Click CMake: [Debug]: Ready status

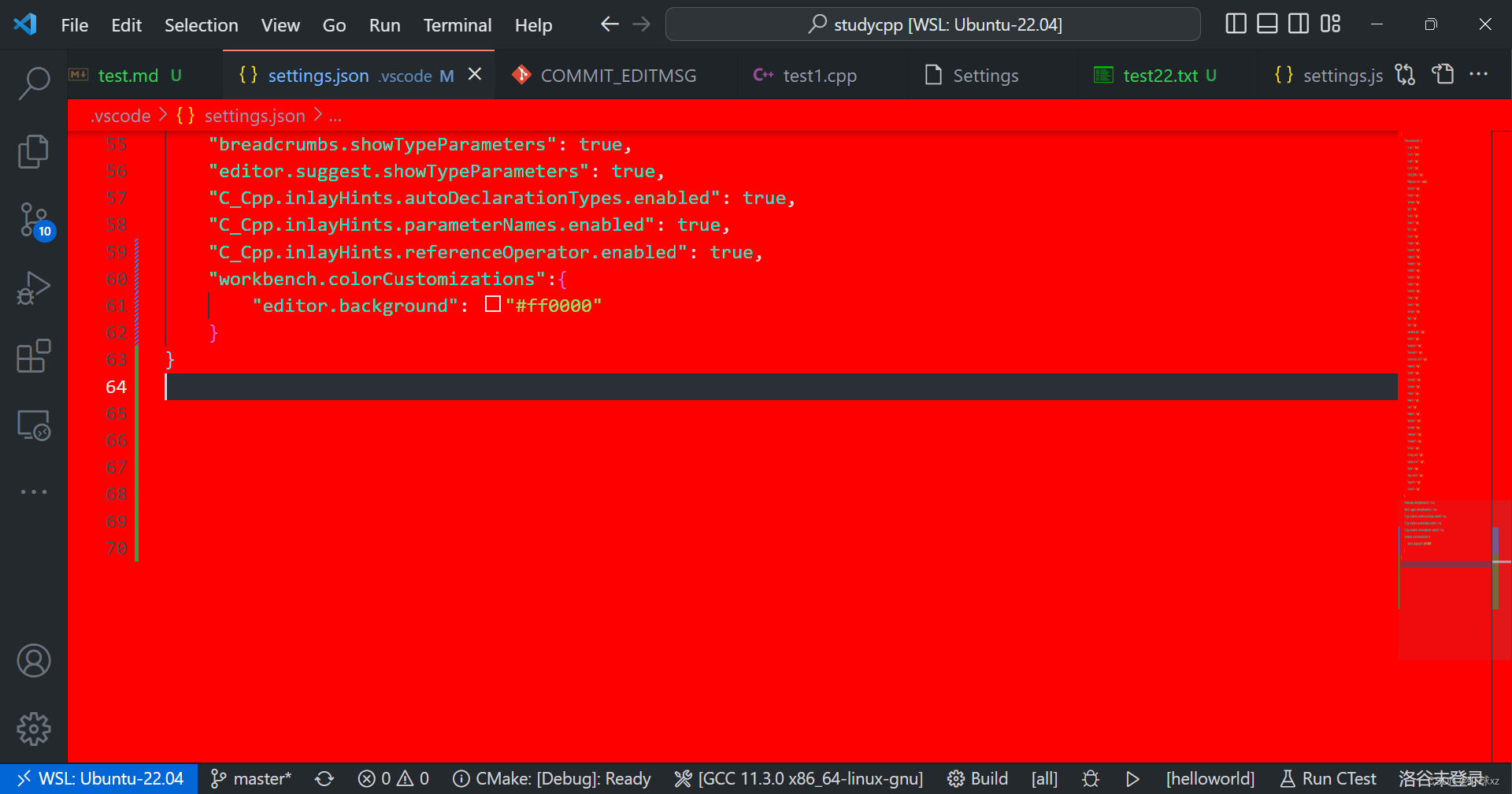point(552,778)
